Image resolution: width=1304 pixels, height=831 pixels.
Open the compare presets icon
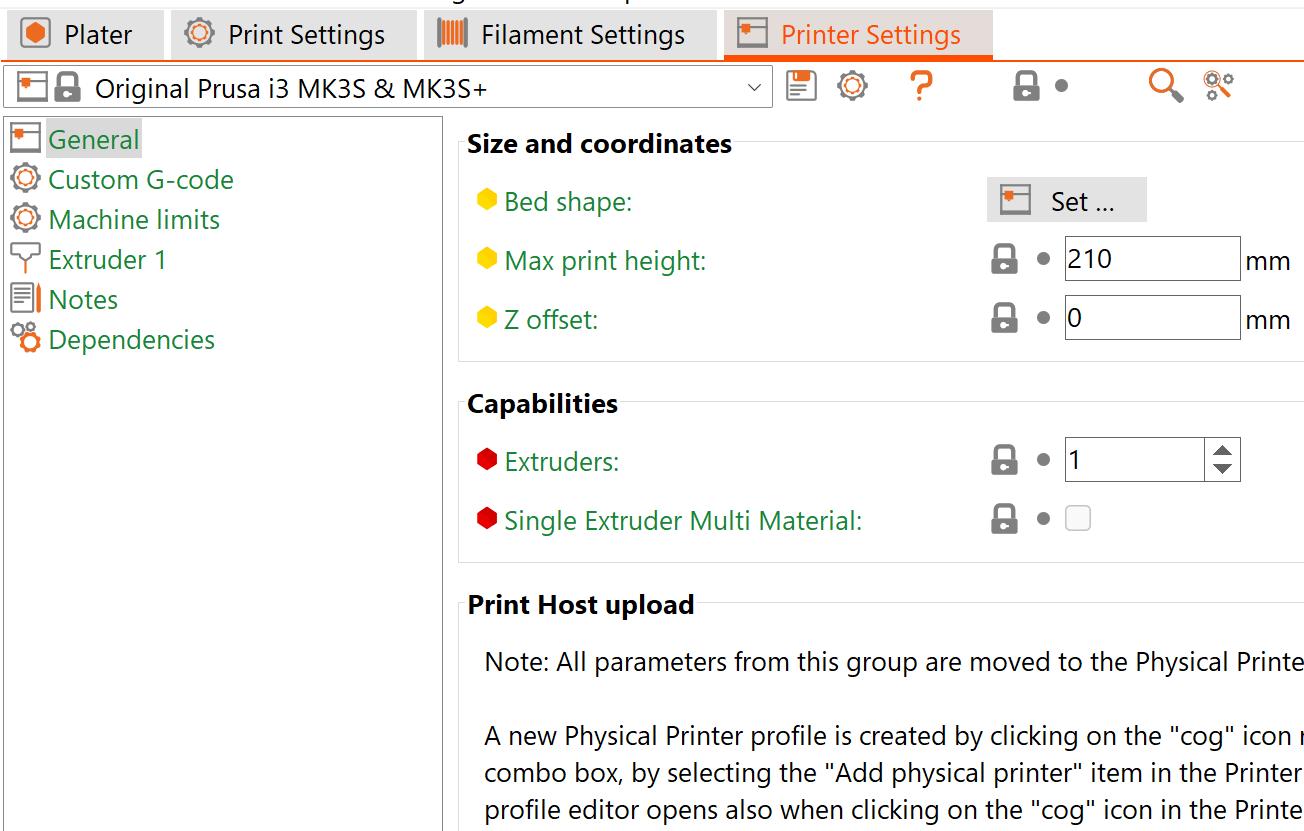tap(1218, 86)
